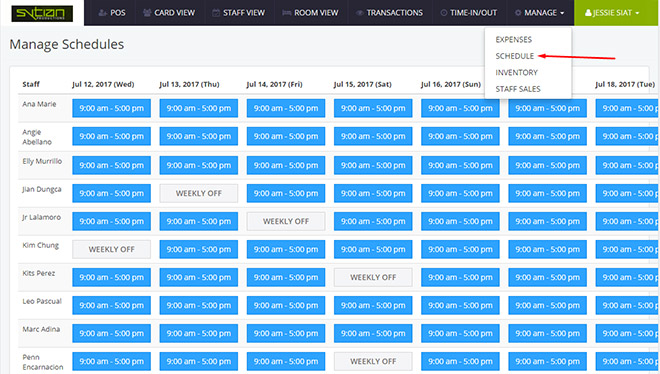
Task: Select Schedule from Manage menu
Action: coord(514,56)
